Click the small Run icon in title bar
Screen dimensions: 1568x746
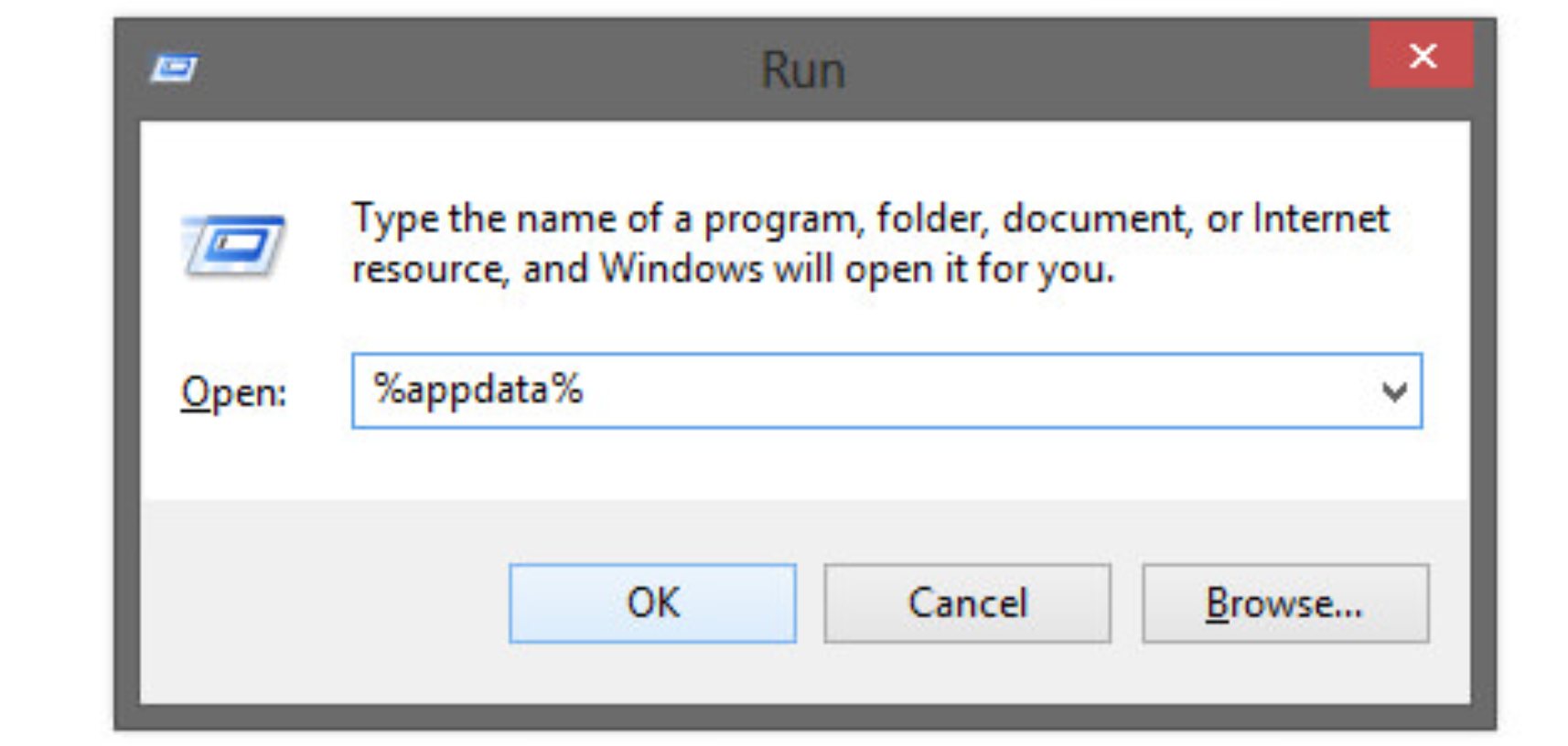point(174,69)
